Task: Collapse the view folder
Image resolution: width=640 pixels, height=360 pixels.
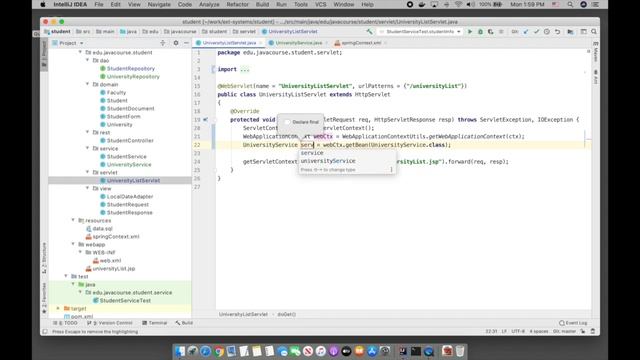Action: point(87,188)
